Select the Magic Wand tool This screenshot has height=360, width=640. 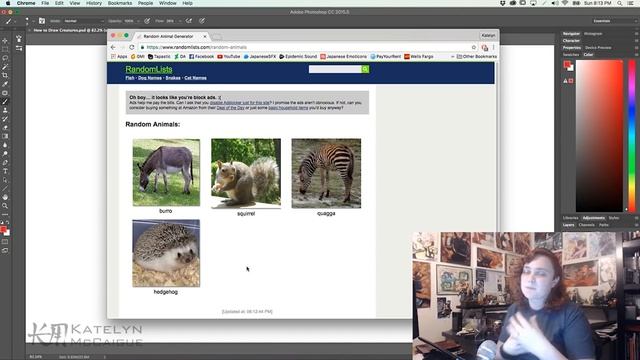5,67
